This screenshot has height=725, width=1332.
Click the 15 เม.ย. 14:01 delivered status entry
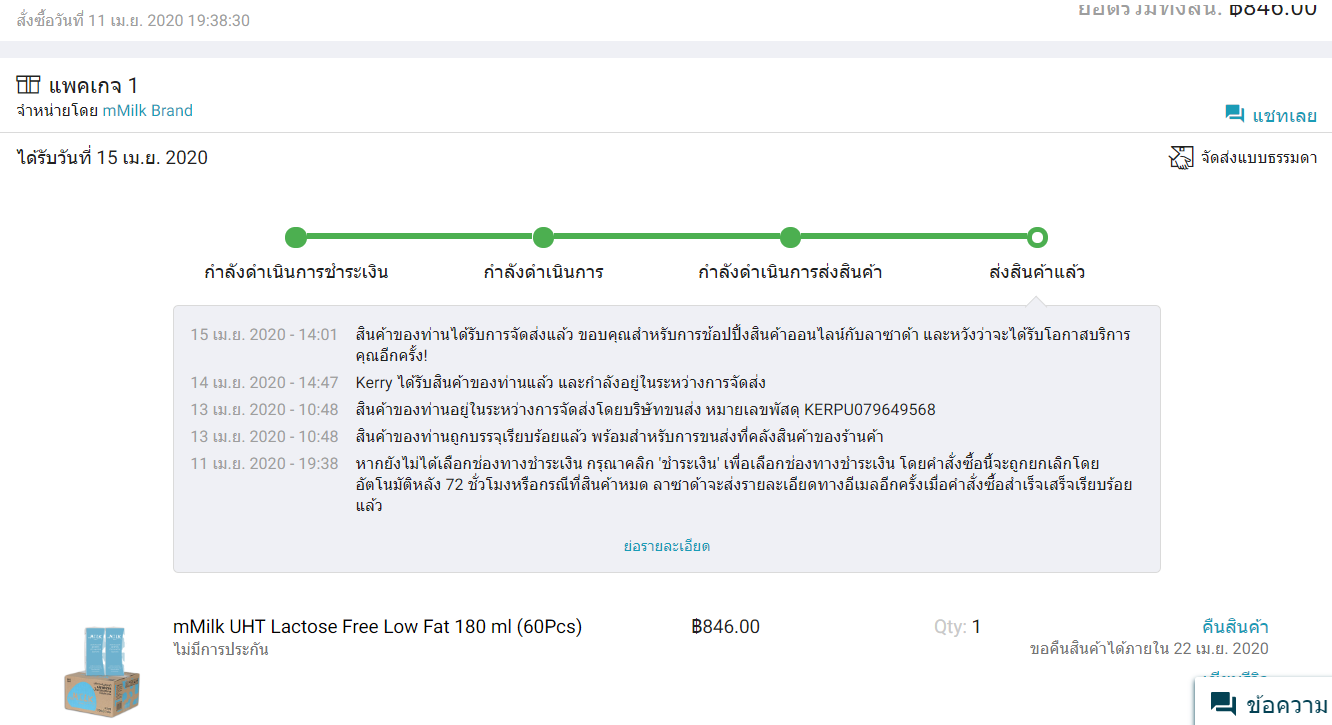pyautogui.click(x=742, y=334)
